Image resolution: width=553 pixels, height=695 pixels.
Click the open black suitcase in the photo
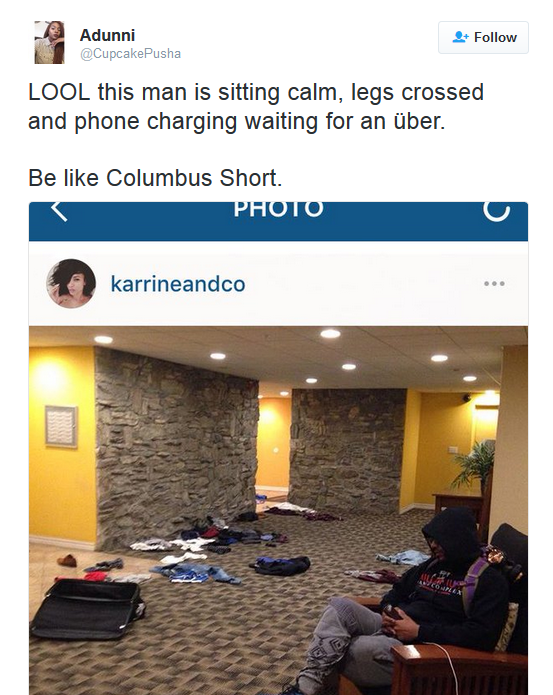[87, 609]
